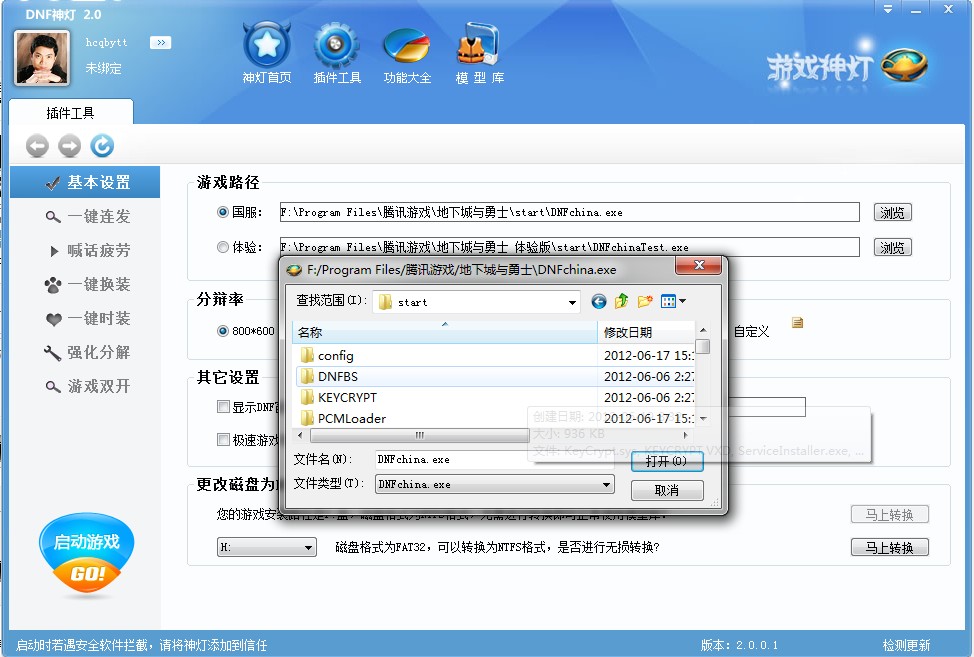This screenshot has width=974, height=657.
Task: Select 基本设置 in the sidebar
Action: point(85,182)
